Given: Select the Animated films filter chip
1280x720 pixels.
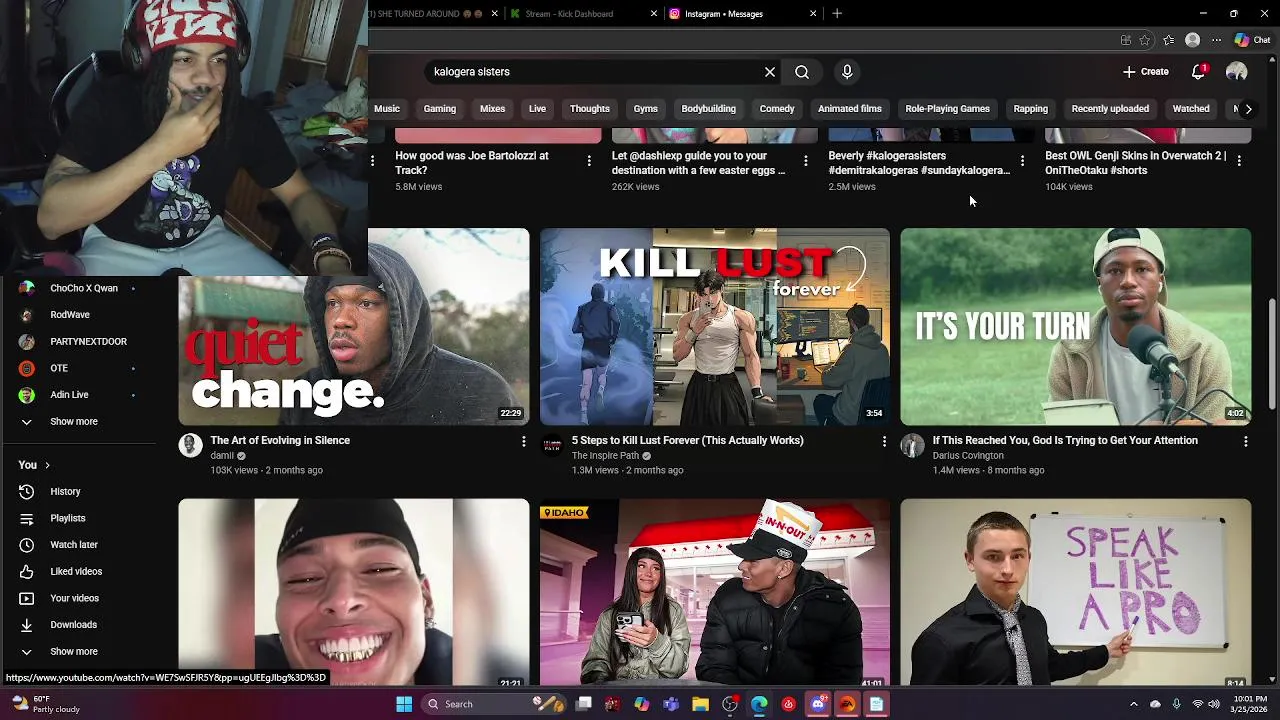Looking at the screenshot, I should point(850,109).
